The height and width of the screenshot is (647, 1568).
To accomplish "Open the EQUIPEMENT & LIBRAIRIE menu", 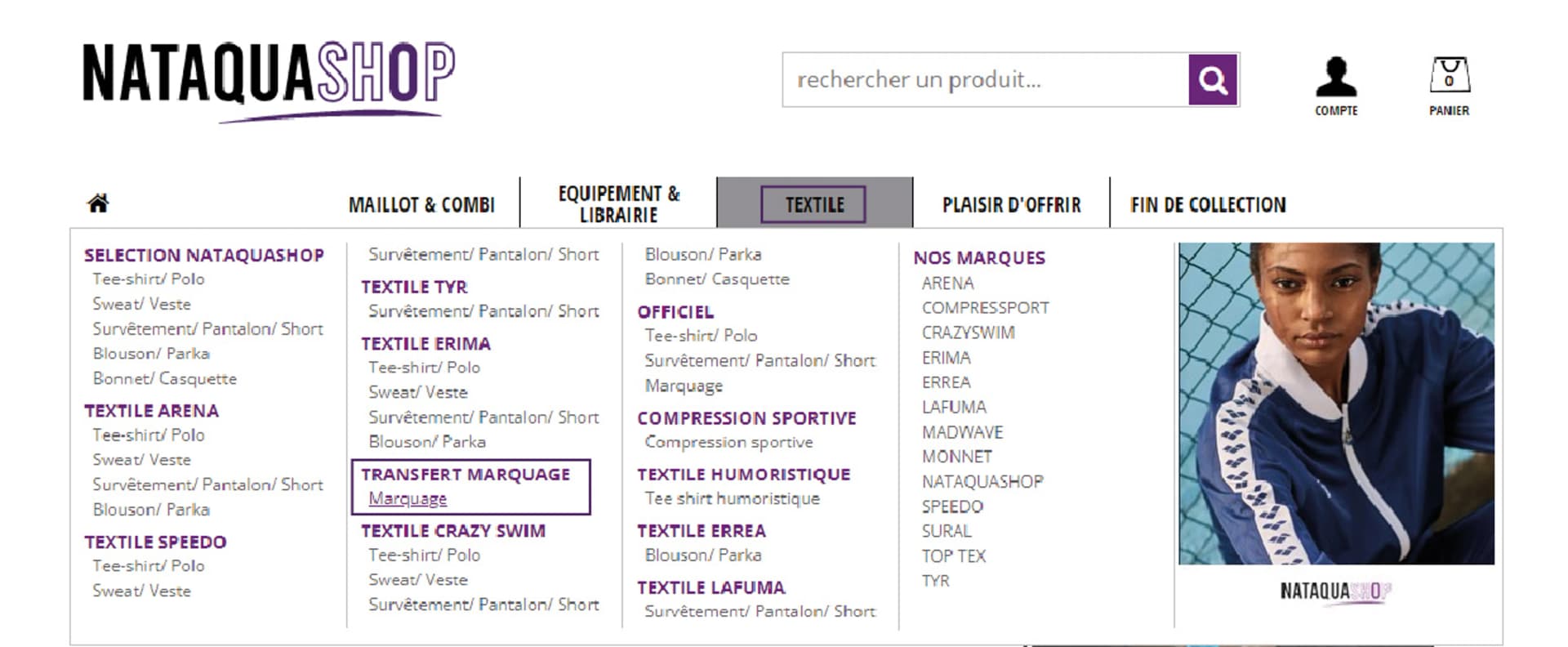I will (x=617, y=203).
